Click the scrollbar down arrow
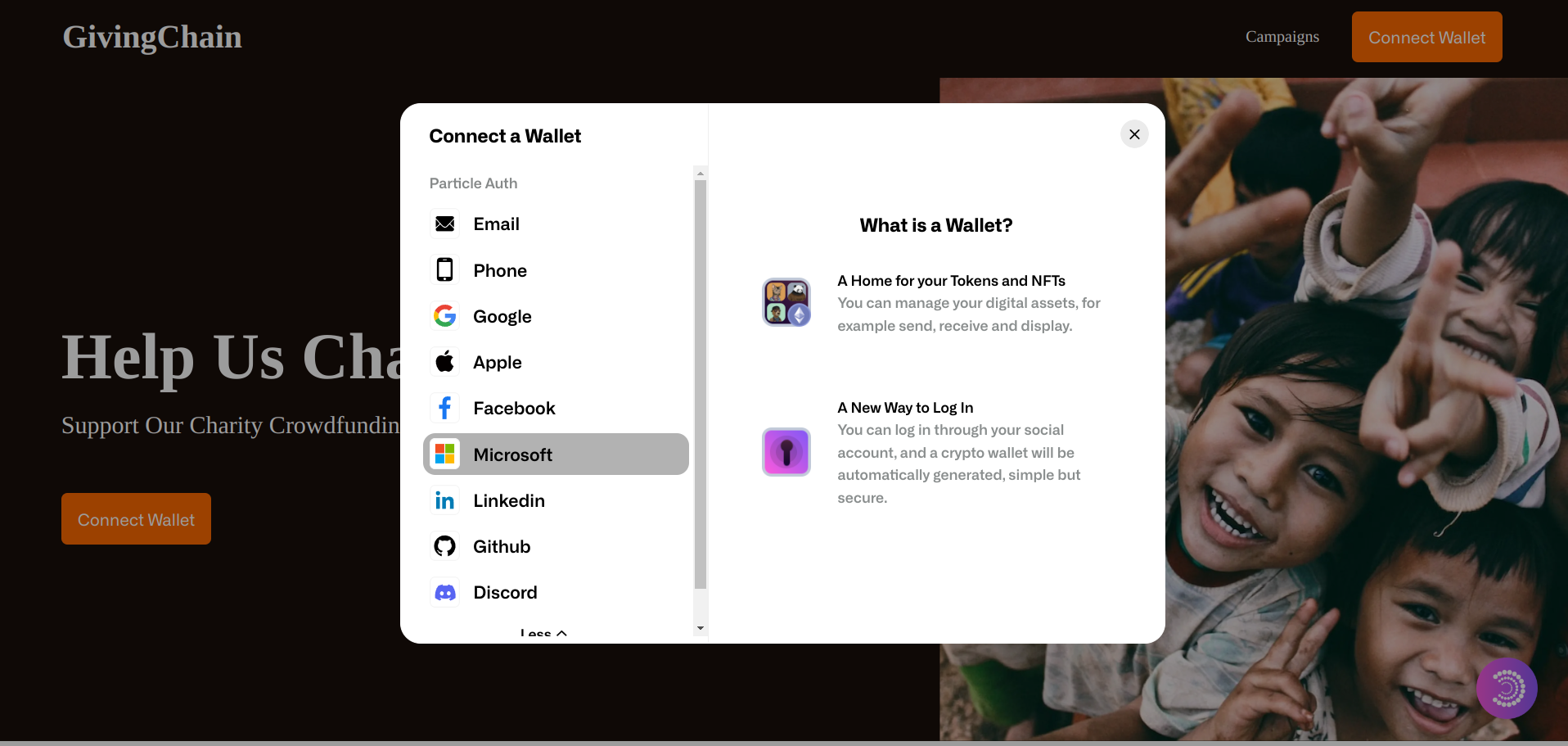Screen dimensions: 1568x746 coord(701,628)
